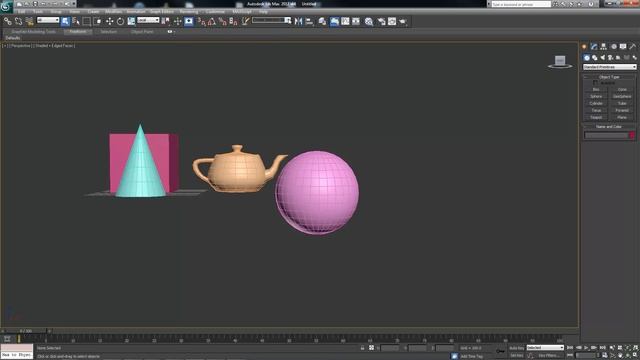Click the Pyramid primitive button
The width and height of the screenshot is (640, 360).
[622, 110]
